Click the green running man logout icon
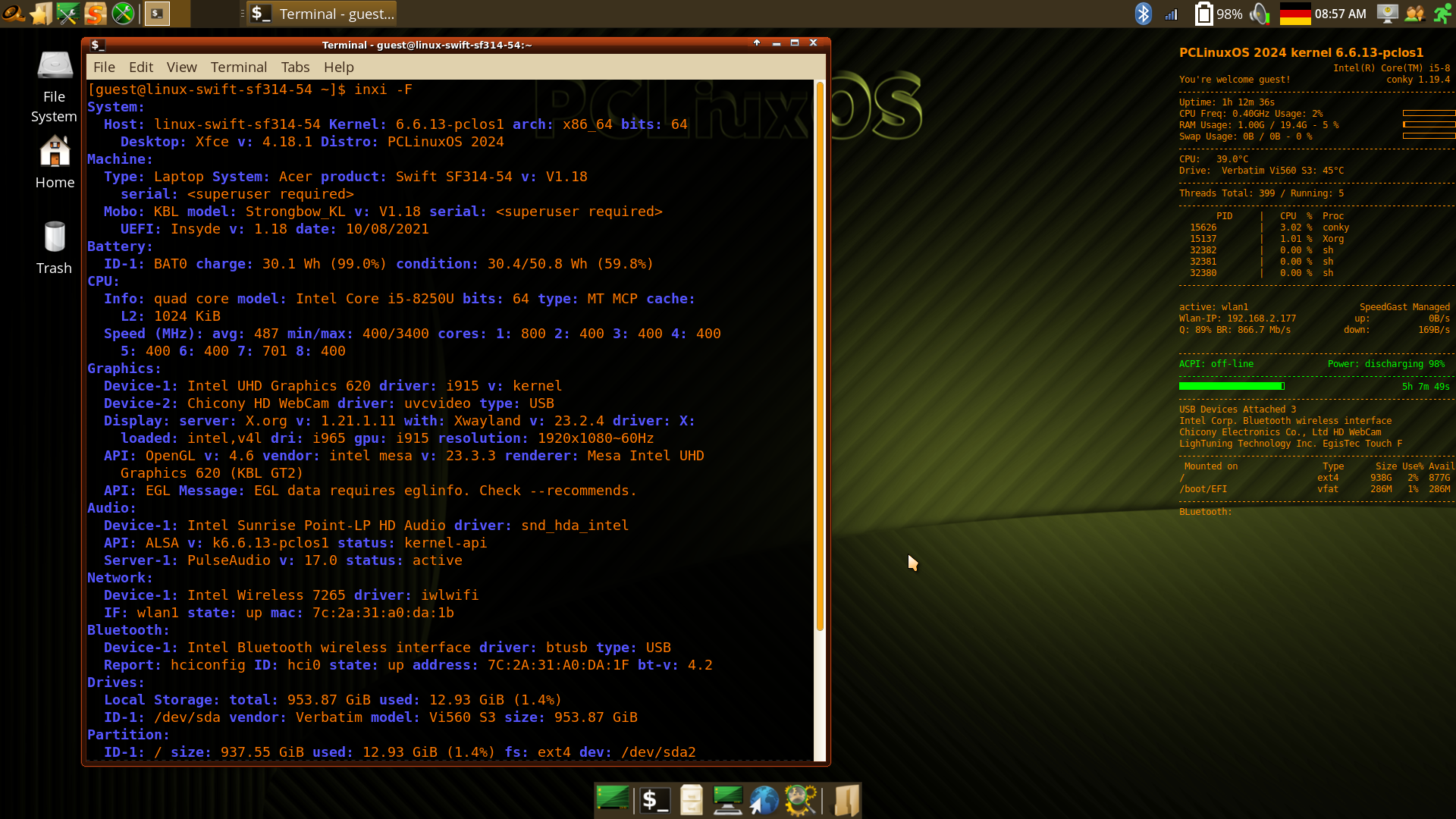Screen dimensions: 1456x819 1442,14
